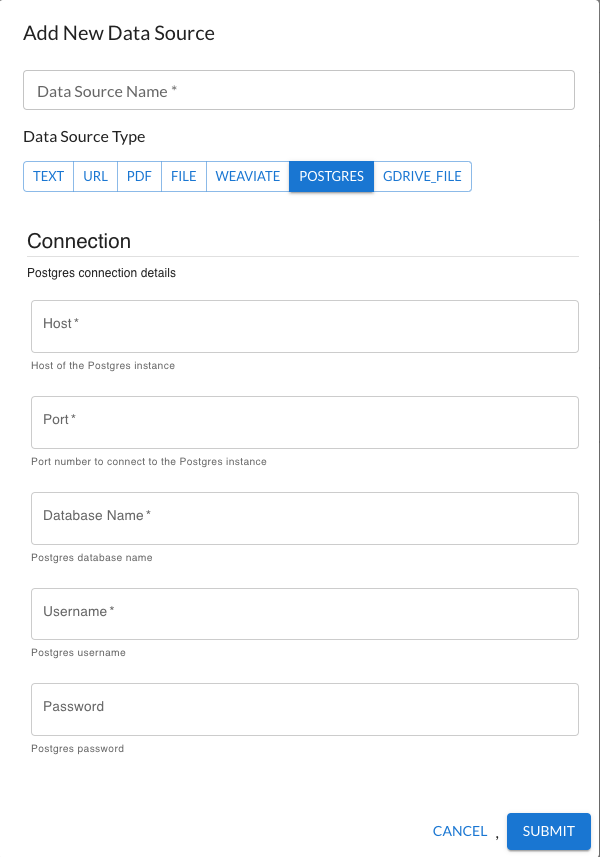The width and height of the screenshot is (600, 857).
Task: Select the POSTGRES data source type
Action: pos(331,176)
